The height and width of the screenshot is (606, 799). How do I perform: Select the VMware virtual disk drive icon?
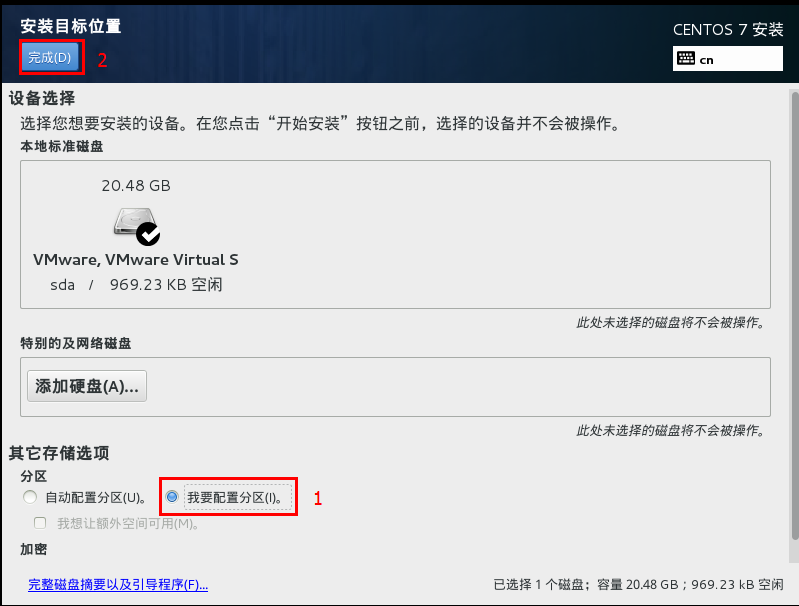coord(135,222)
